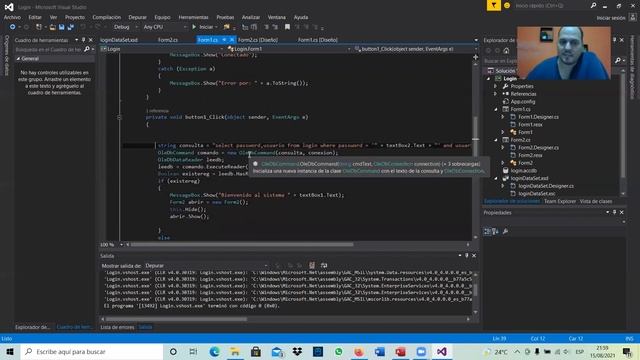The image size is (640, 360).
Task: Open Task View from the taskbar
Action: pos(193,351)
